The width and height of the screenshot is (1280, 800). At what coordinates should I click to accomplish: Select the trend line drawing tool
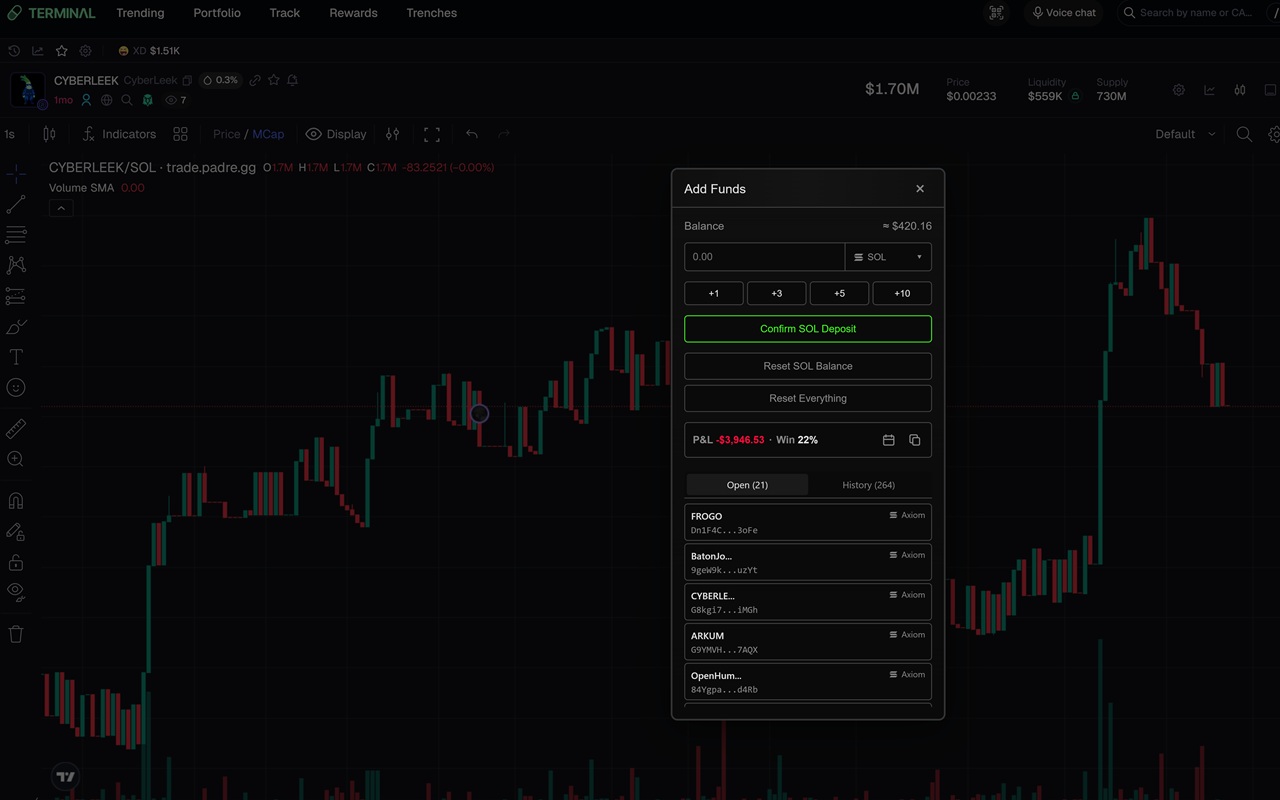tap(16, 204)
